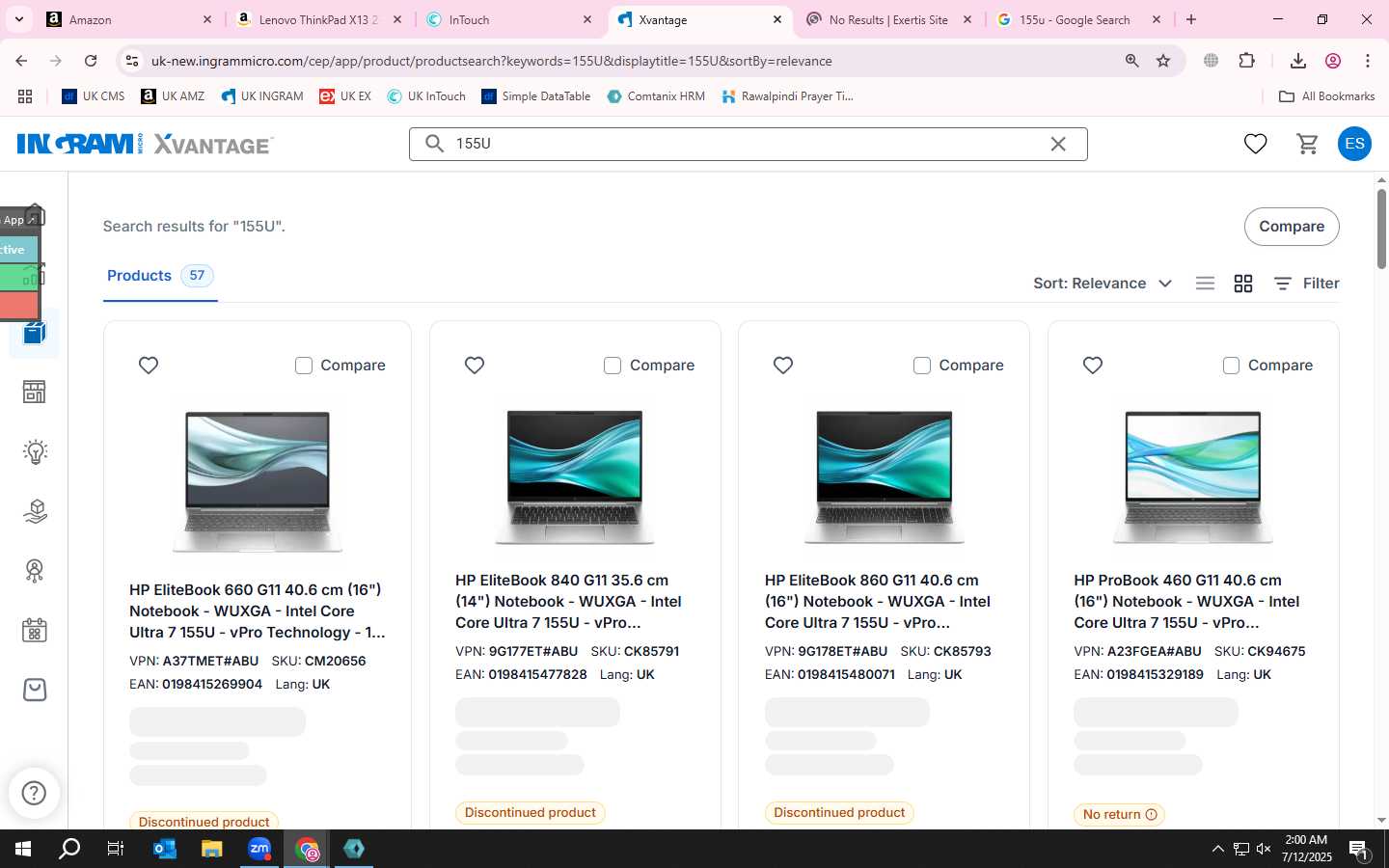Open the wishlist heart icon in header
This screenshot has width=1389, height=868.
1255,144
